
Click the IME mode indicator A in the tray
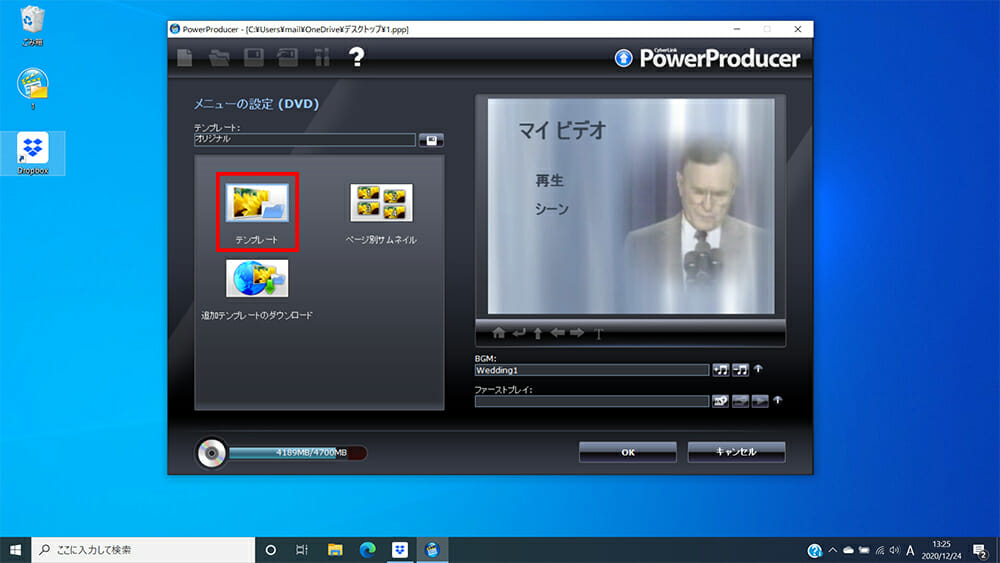click(x=910, y=550)
